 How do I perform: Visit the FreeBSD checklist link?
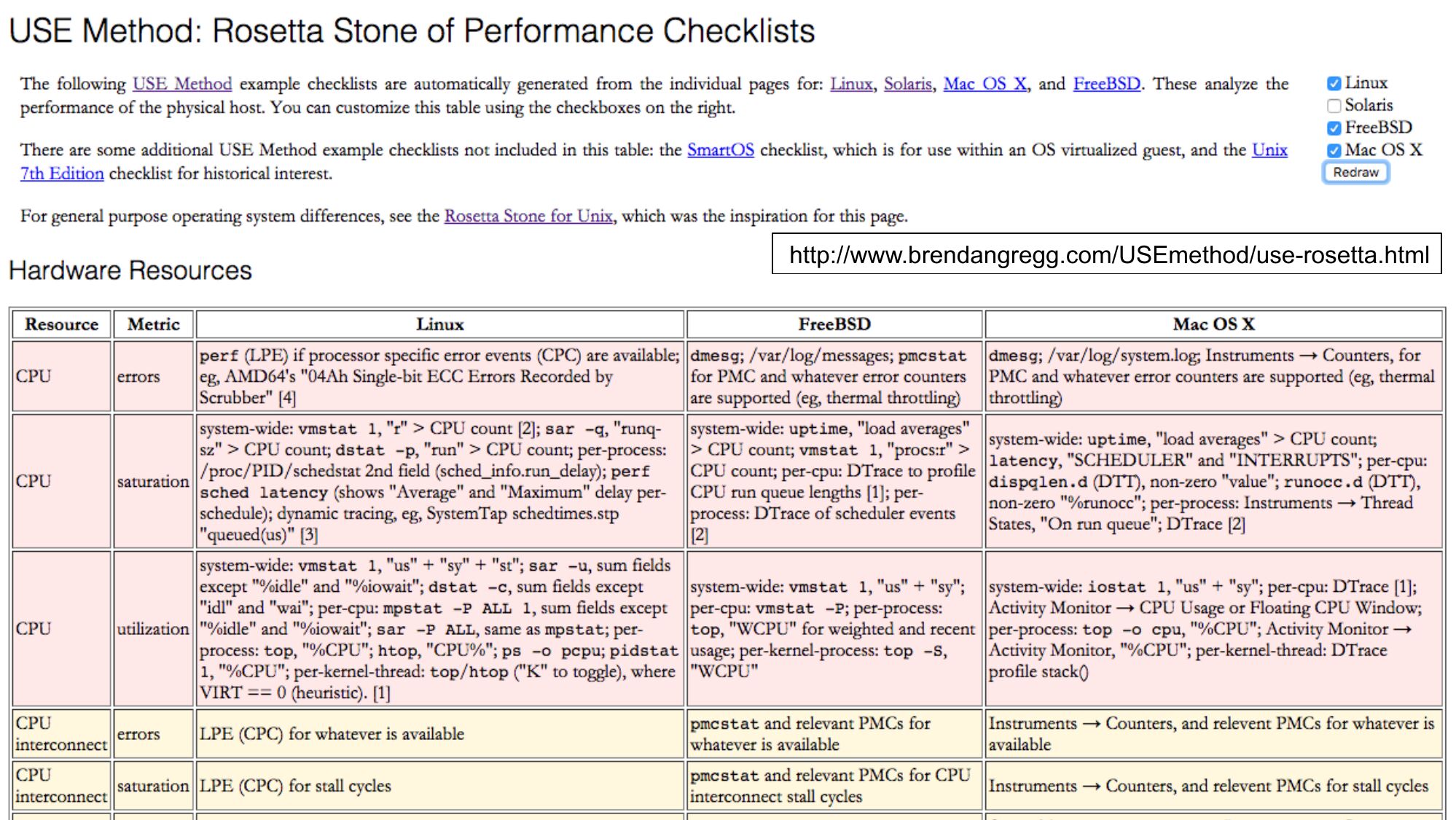point(1106,85)
